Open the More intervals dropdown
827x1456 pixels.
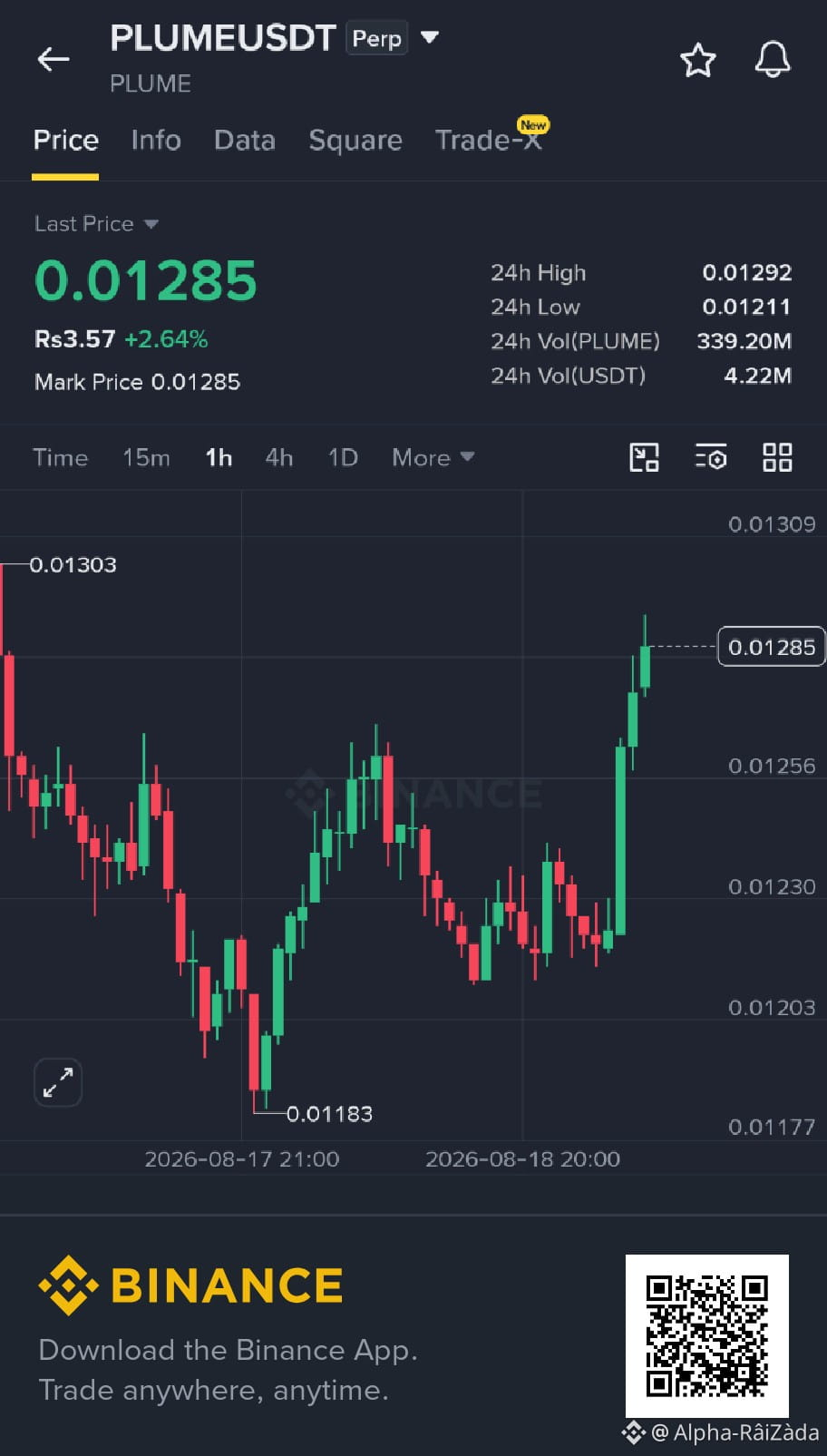pyautogui.click(x=433, y=457)
